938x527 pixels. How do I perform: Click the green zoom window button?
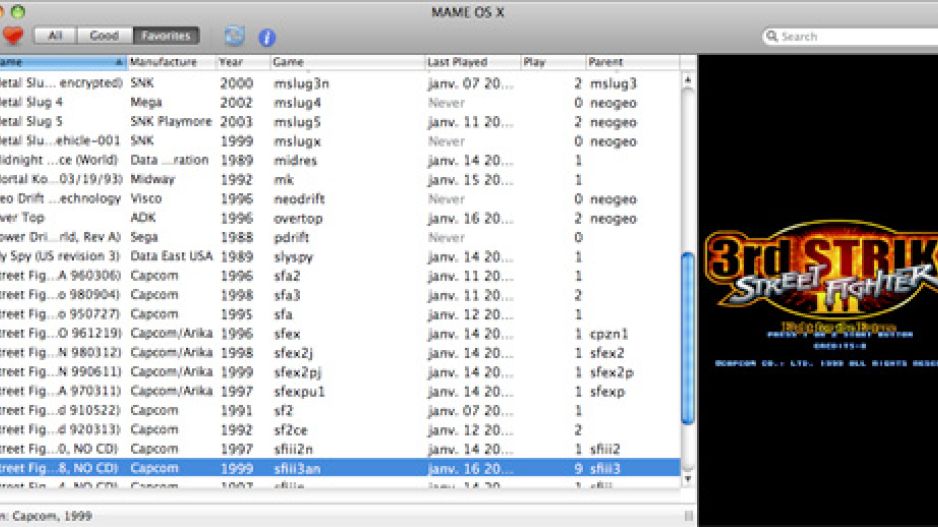coord(17,11)
